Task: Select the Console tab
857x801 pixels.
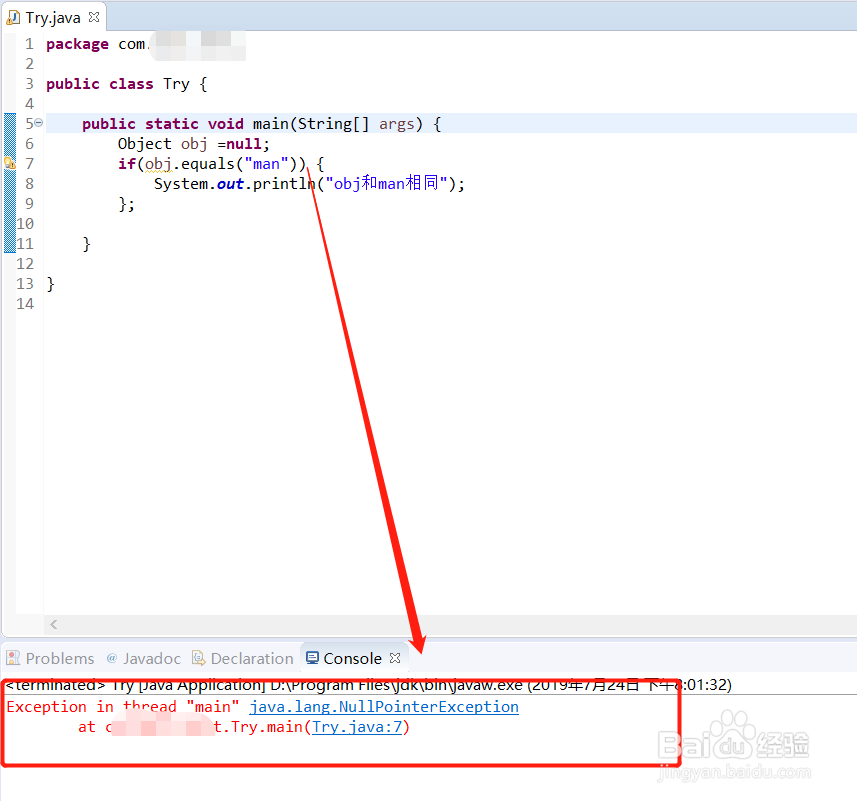Action: 353,658
